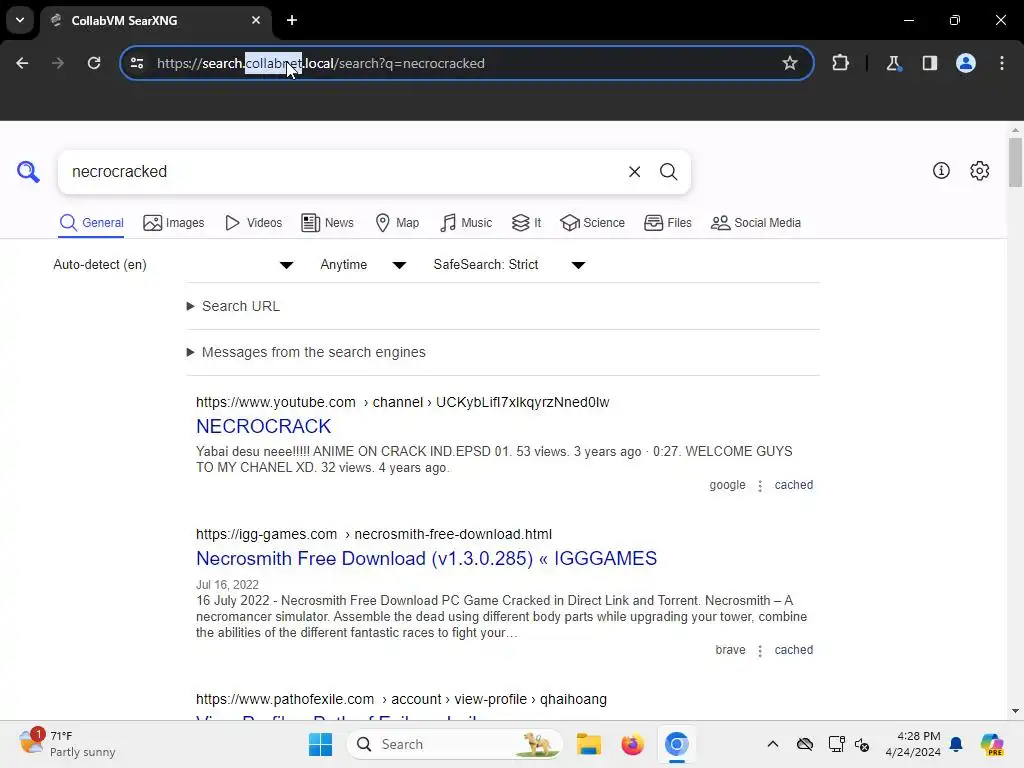Show hidden system tray icons
The image size is (1024, 768).
(773, 744)
